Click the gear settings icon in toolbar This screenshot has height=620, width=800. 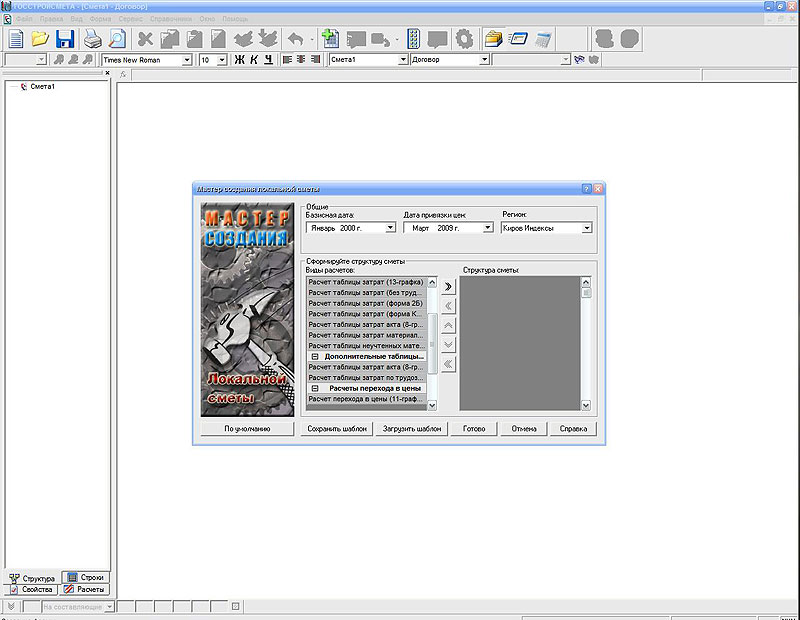(463, 39)
